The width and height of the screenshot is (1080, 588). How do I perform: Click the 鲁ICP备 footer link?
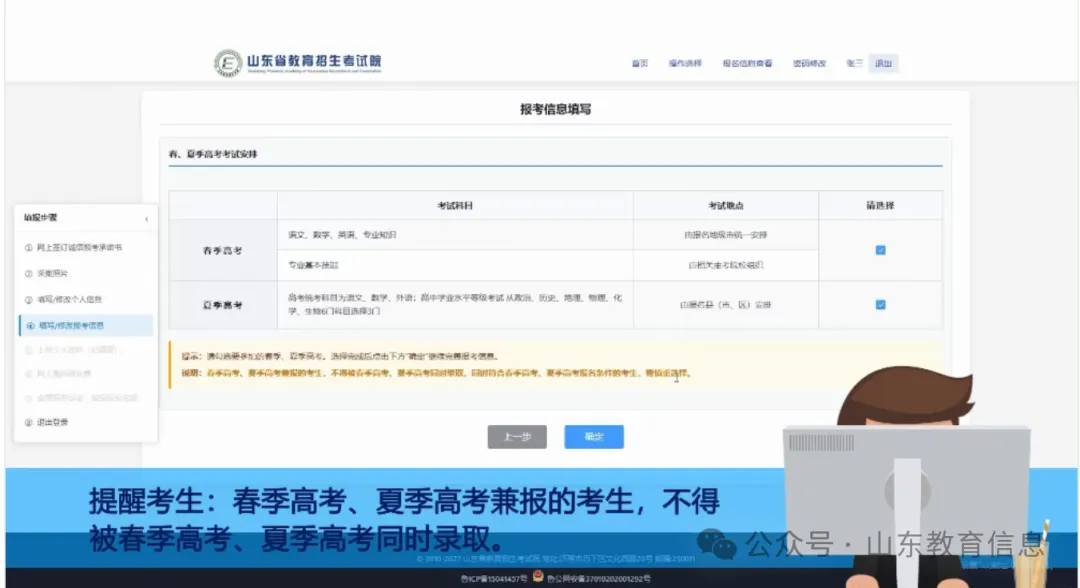(x=494, y=579)
